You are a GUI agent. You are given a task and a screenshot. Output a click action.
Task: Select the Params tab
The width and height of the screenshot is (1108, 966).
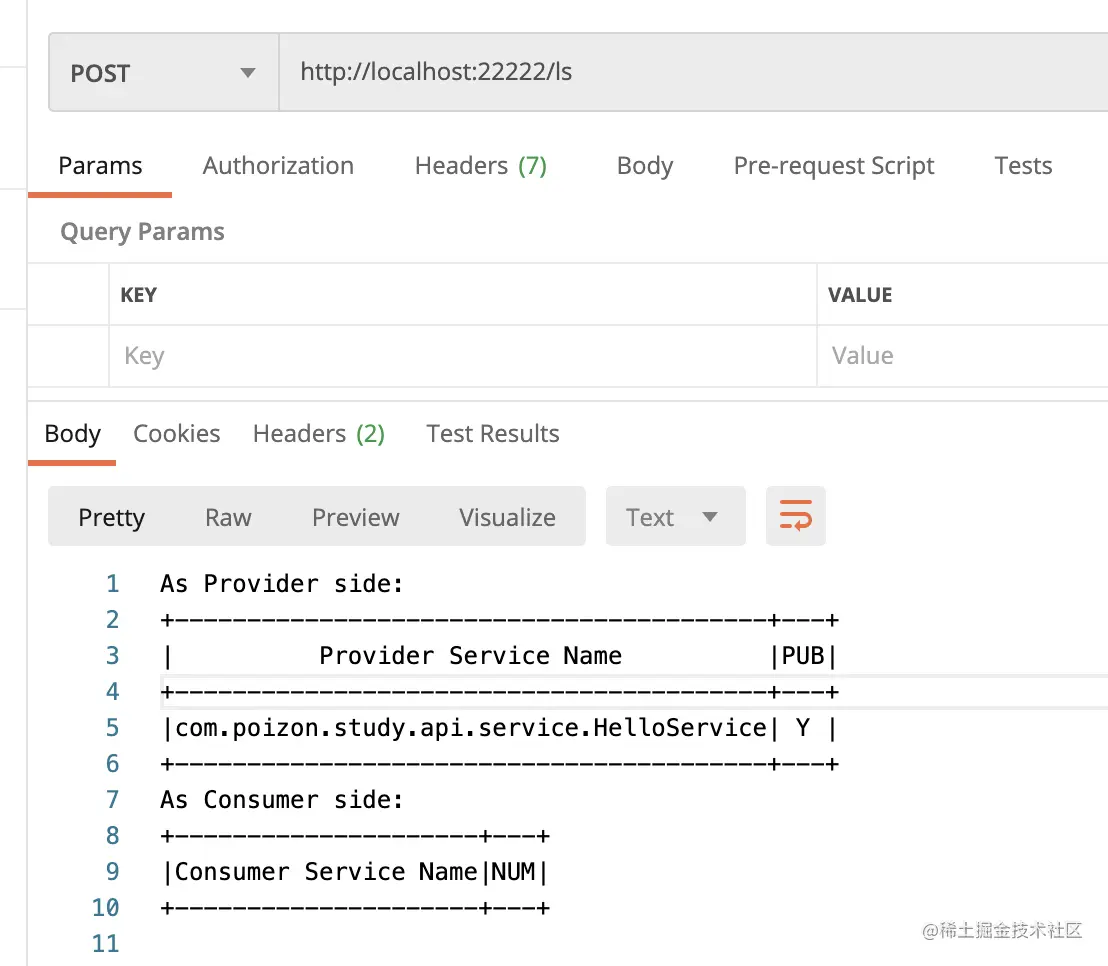click(x=100, y=166)
